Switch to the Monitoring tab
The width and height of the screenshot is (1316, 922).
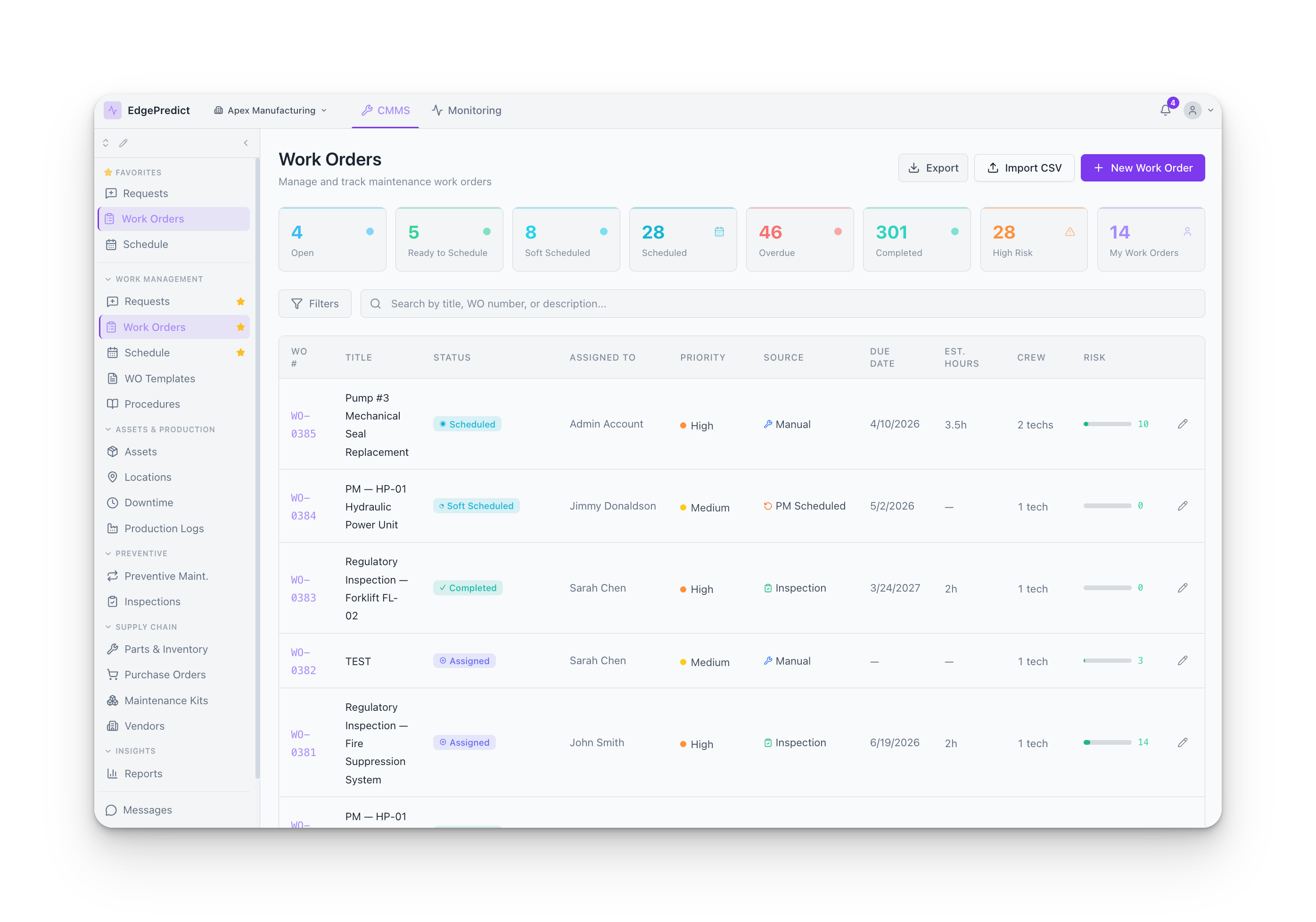pyautogui.click(x=467, y=110)
